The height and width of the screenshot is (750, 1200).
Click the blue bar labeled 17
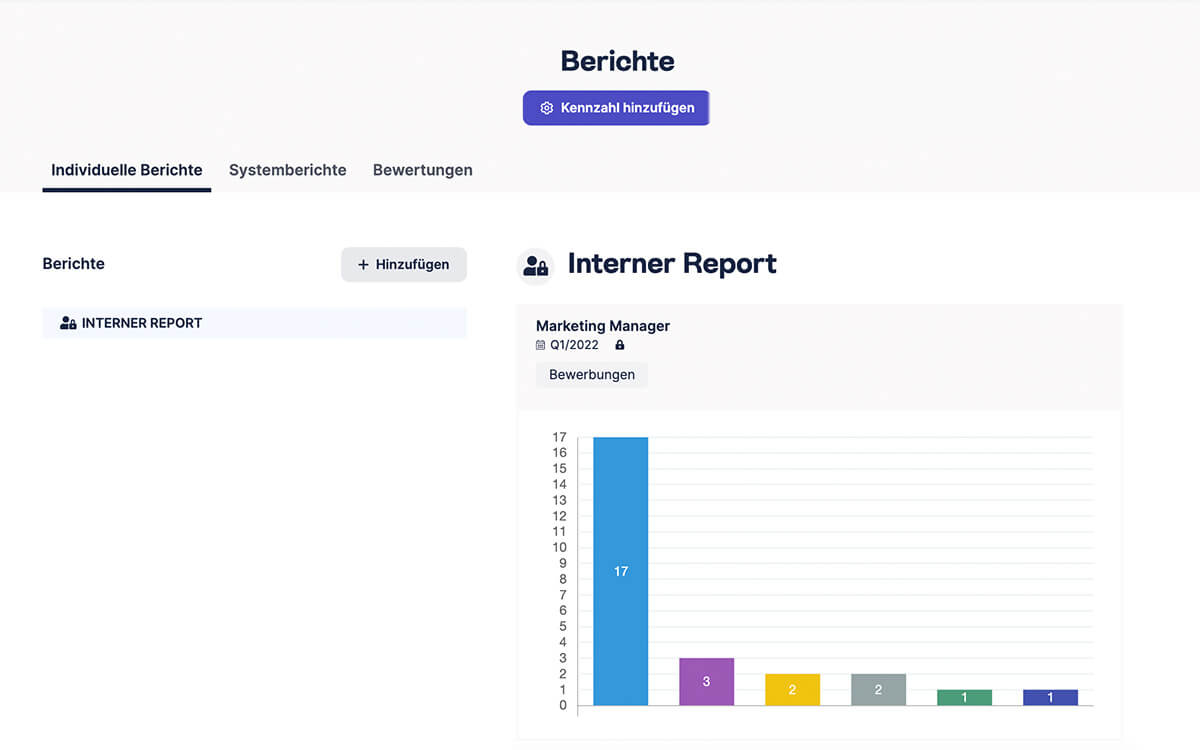tap(621, 571)
